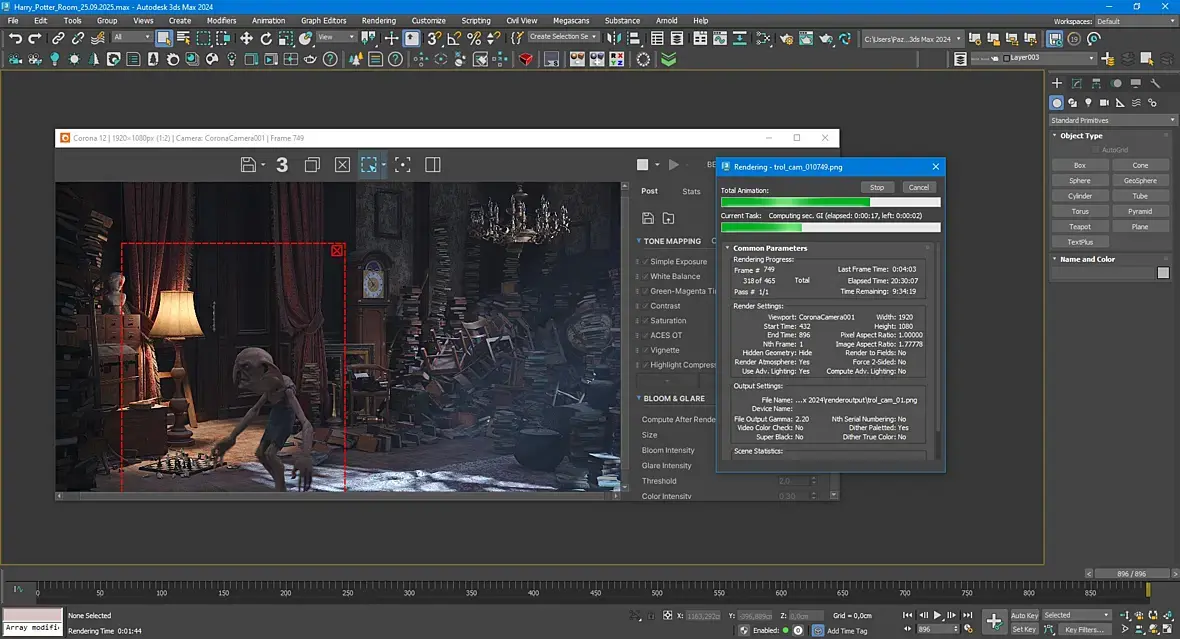This screenshot has width=1180, height=639.
Task: Open the Modify command panel tab
Action: [x=1079, y=83]
